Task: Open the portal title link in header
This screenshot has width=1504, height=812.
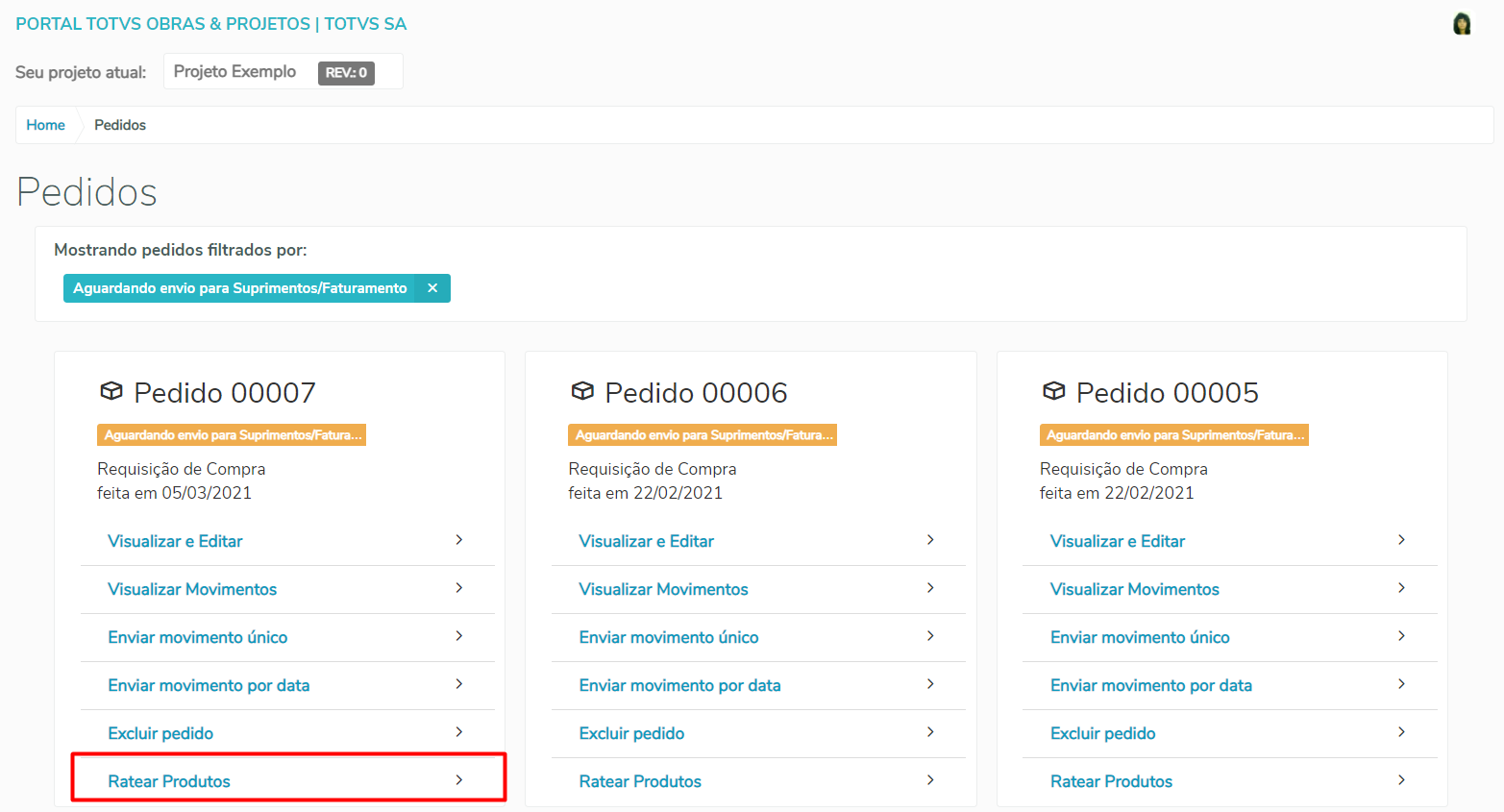Action: [210, 24]
